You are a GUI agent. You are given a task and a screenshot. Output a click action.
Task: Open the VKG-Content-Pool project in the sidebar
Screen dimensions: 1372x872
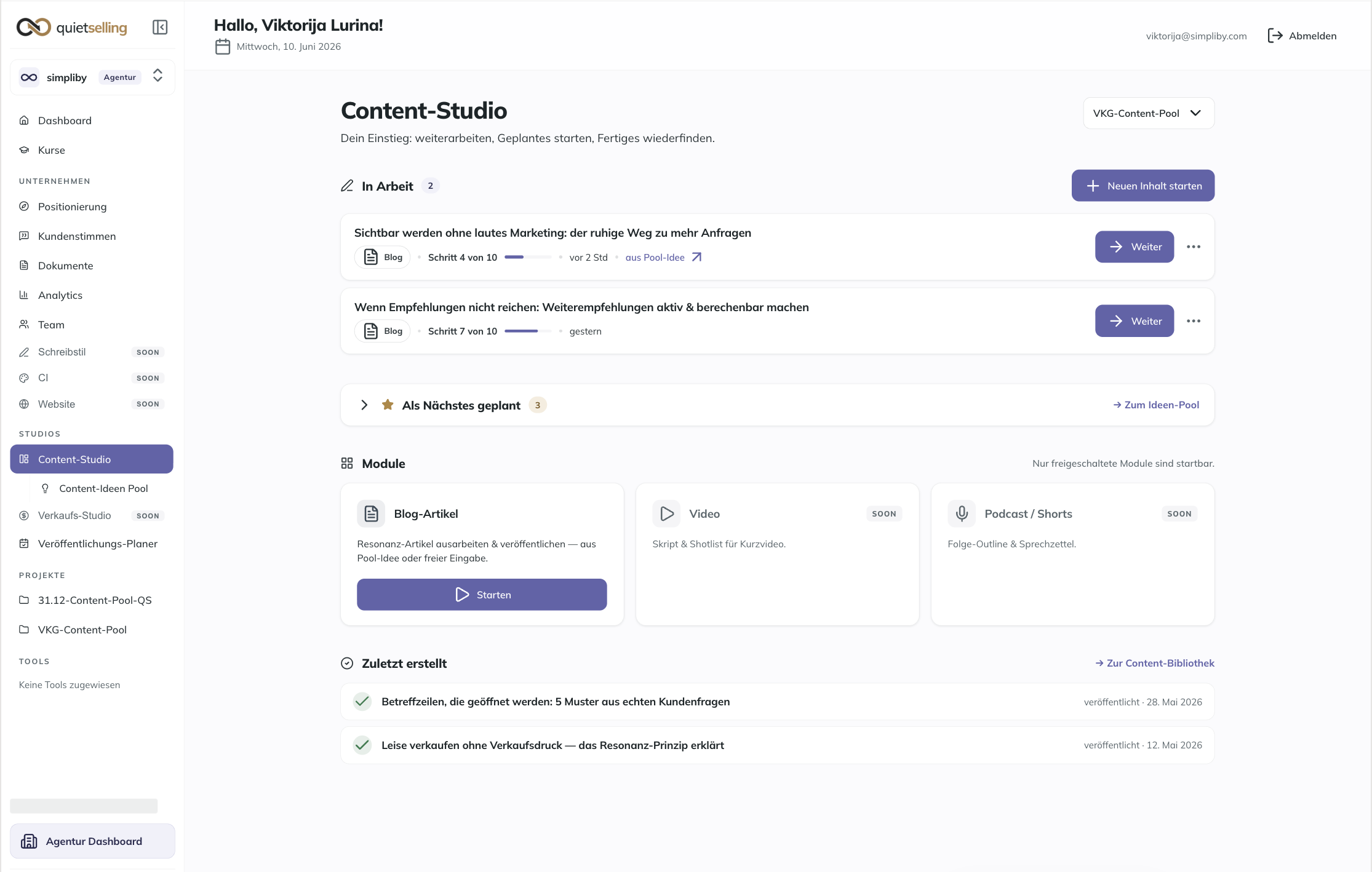(92, 630)
